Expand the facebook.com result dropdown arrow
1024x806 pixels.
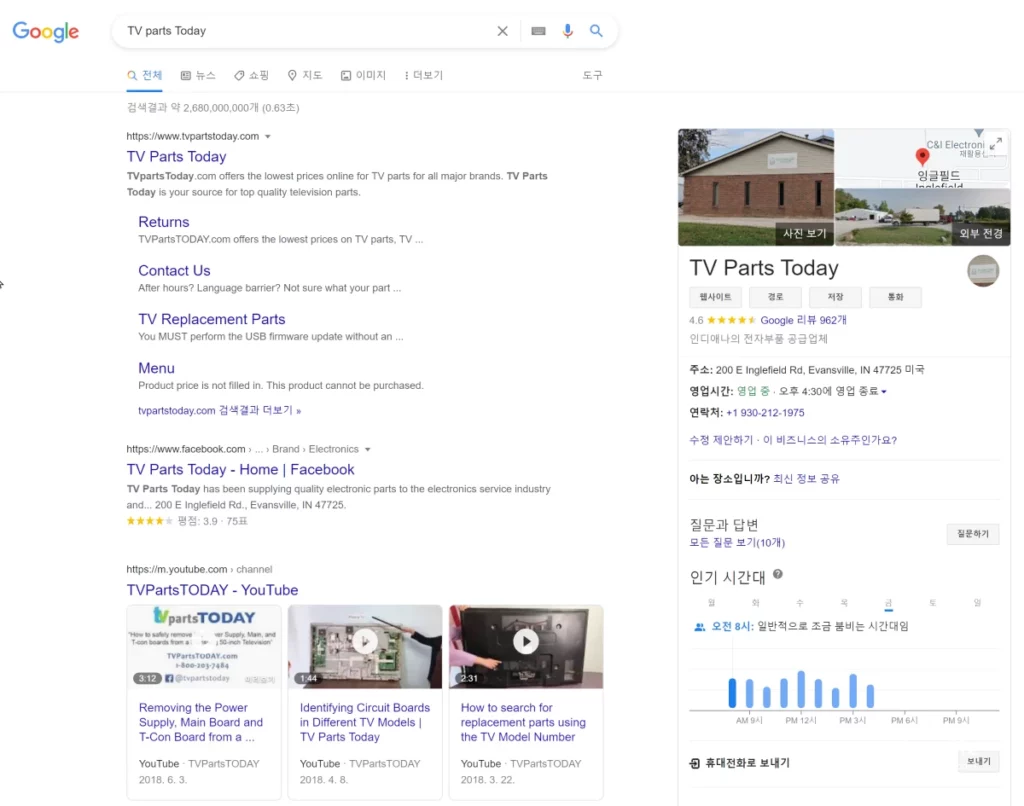coord(368,449)
